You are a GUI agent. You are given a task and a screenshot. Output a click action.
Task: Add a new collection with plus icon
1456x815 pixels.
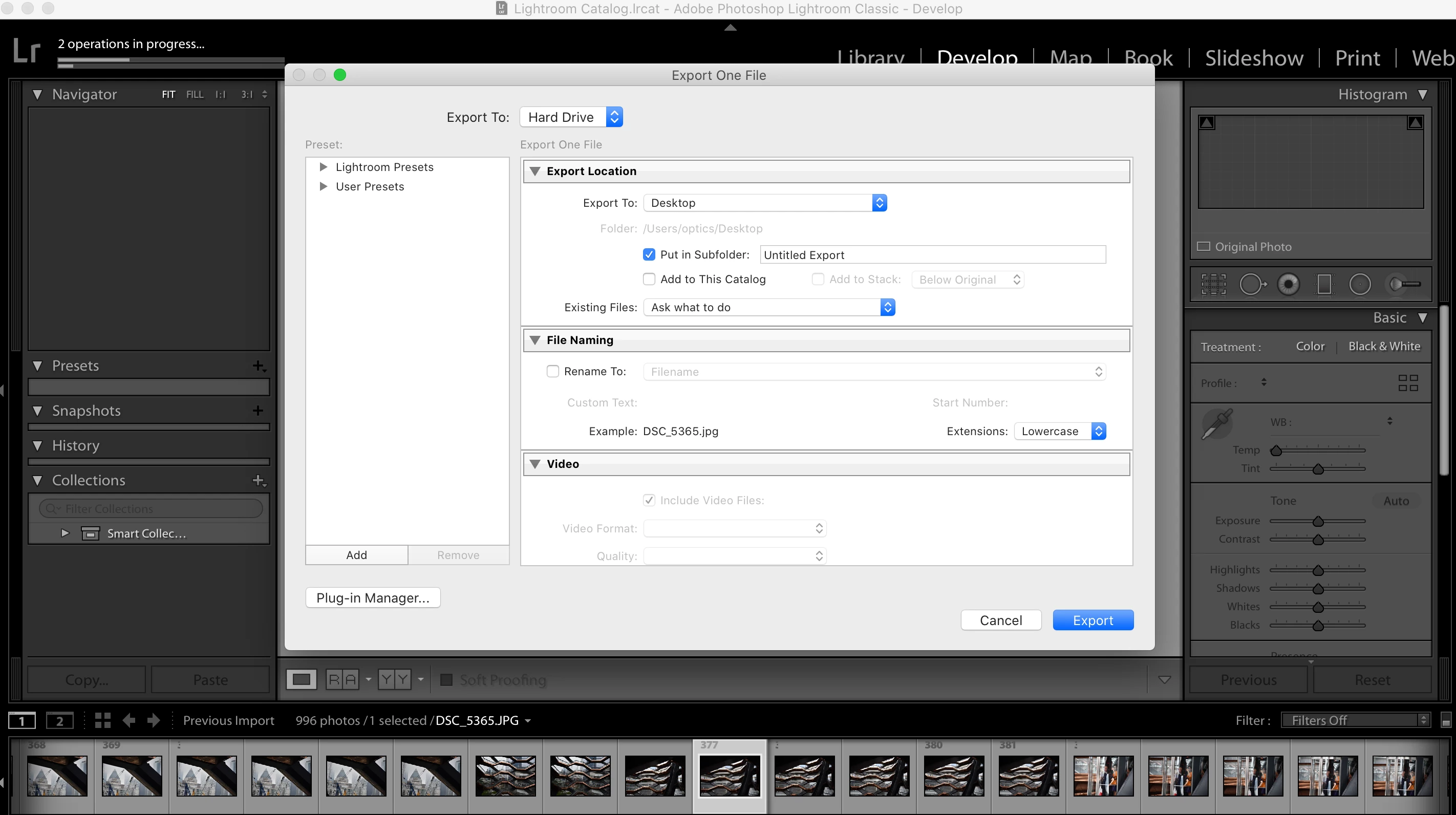coord(259,480)
